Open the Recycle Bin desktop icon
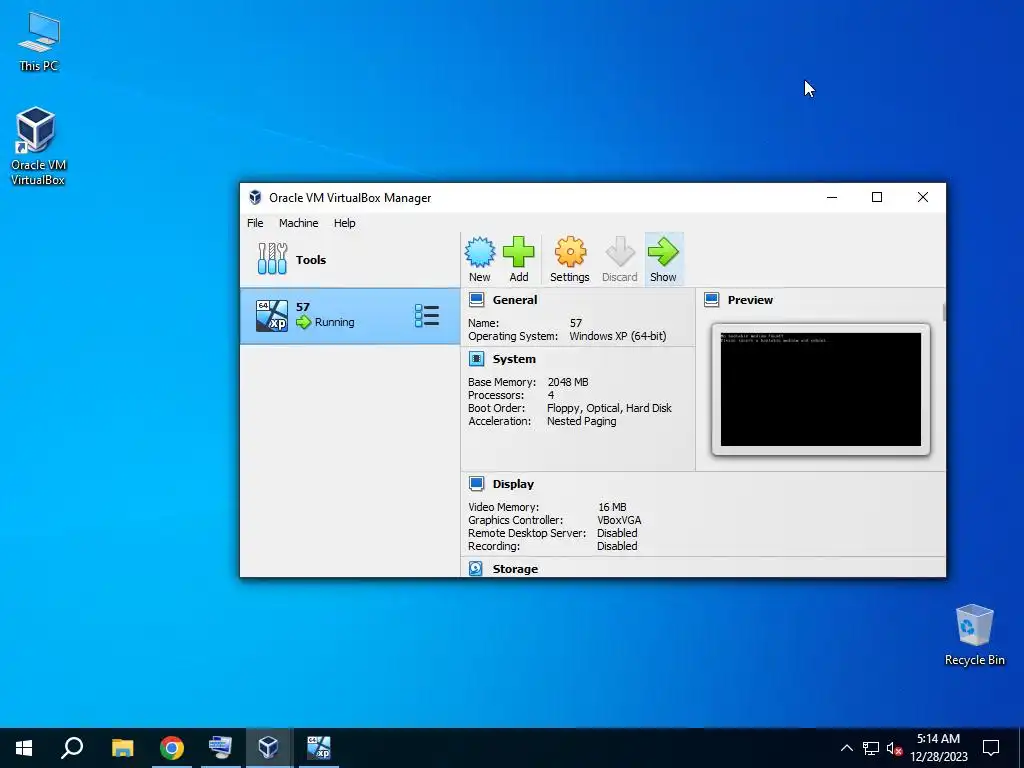 (974, 635)
